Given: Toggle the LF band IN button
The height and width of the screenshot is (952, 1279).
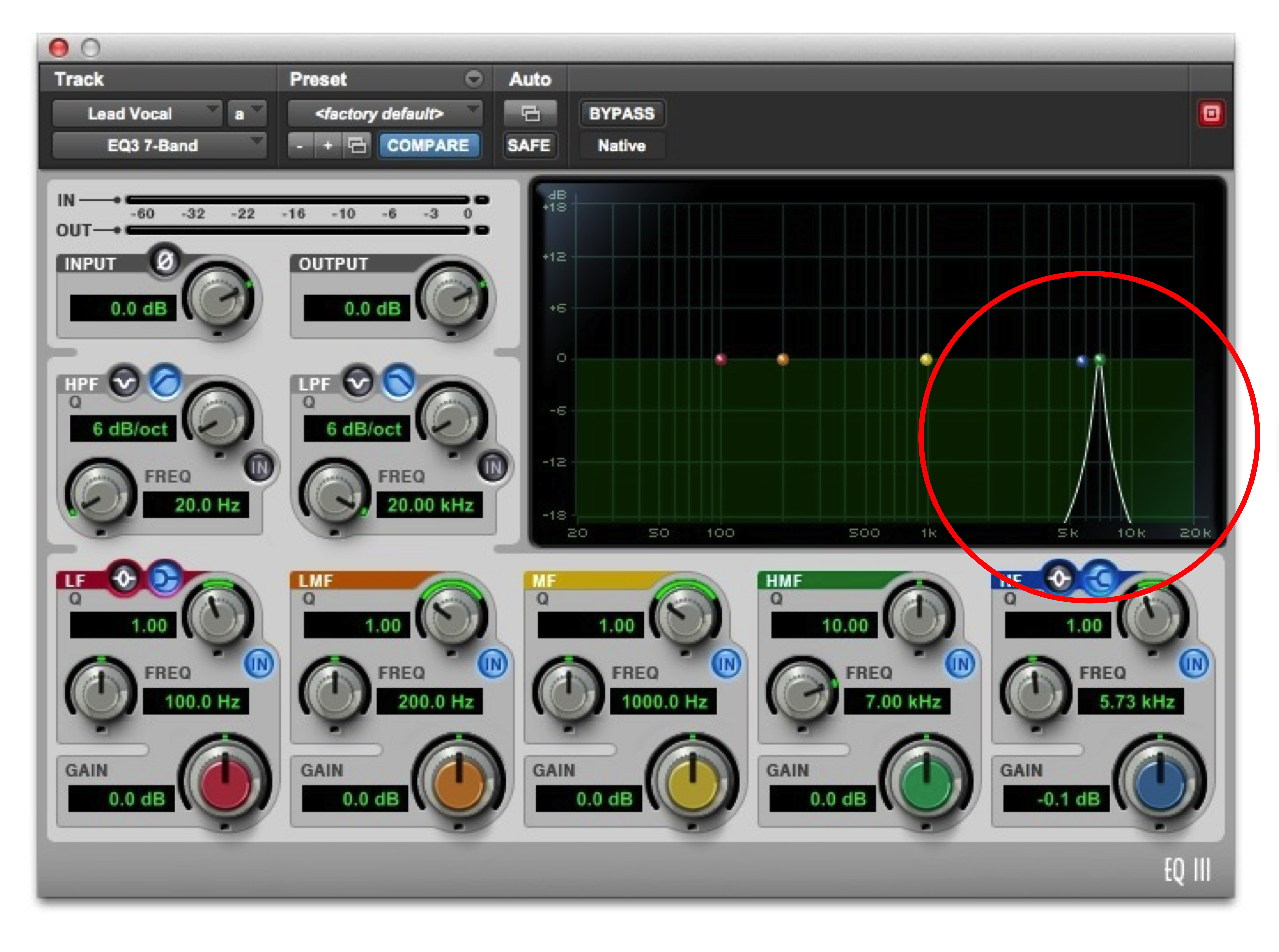Looking at the screenshot, I should coord(259,664).
